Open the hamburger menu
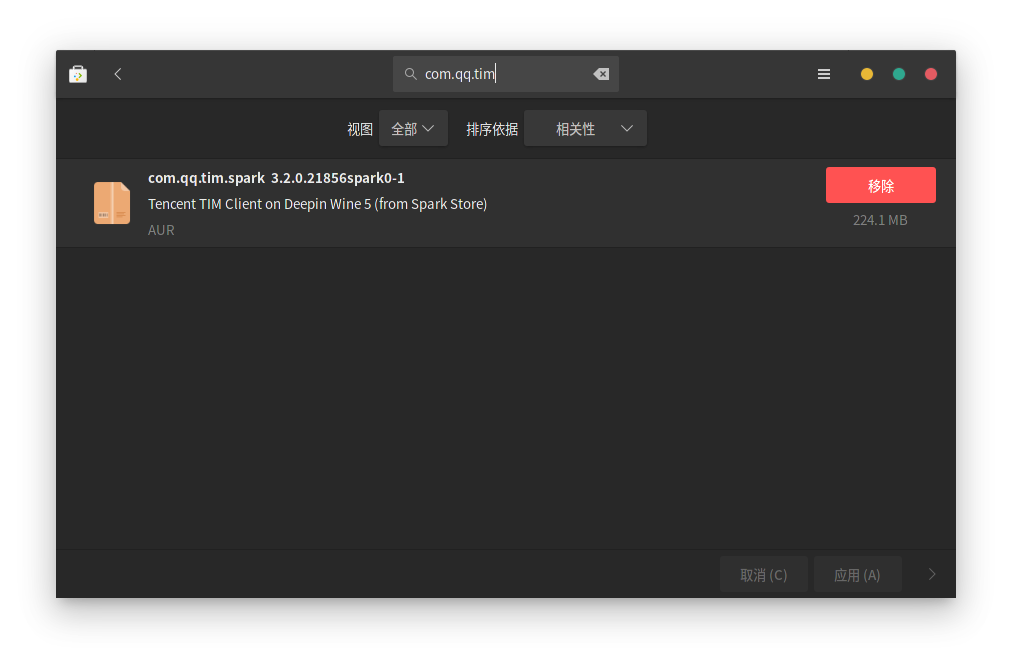The height and width of the screenshot is (661, 1012). pyautogui.click(x=824, y=74)
